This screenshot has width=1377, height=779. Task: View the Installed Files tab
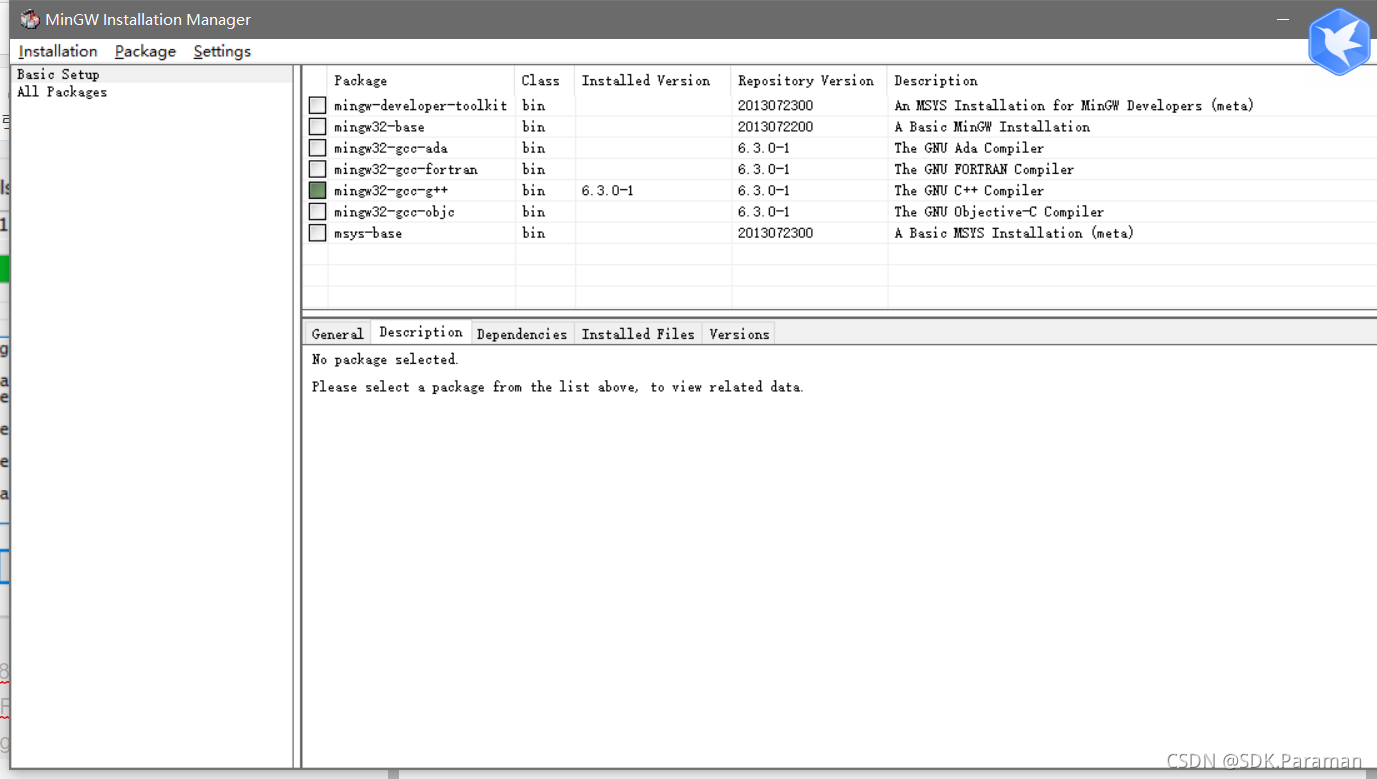point(638,334)
